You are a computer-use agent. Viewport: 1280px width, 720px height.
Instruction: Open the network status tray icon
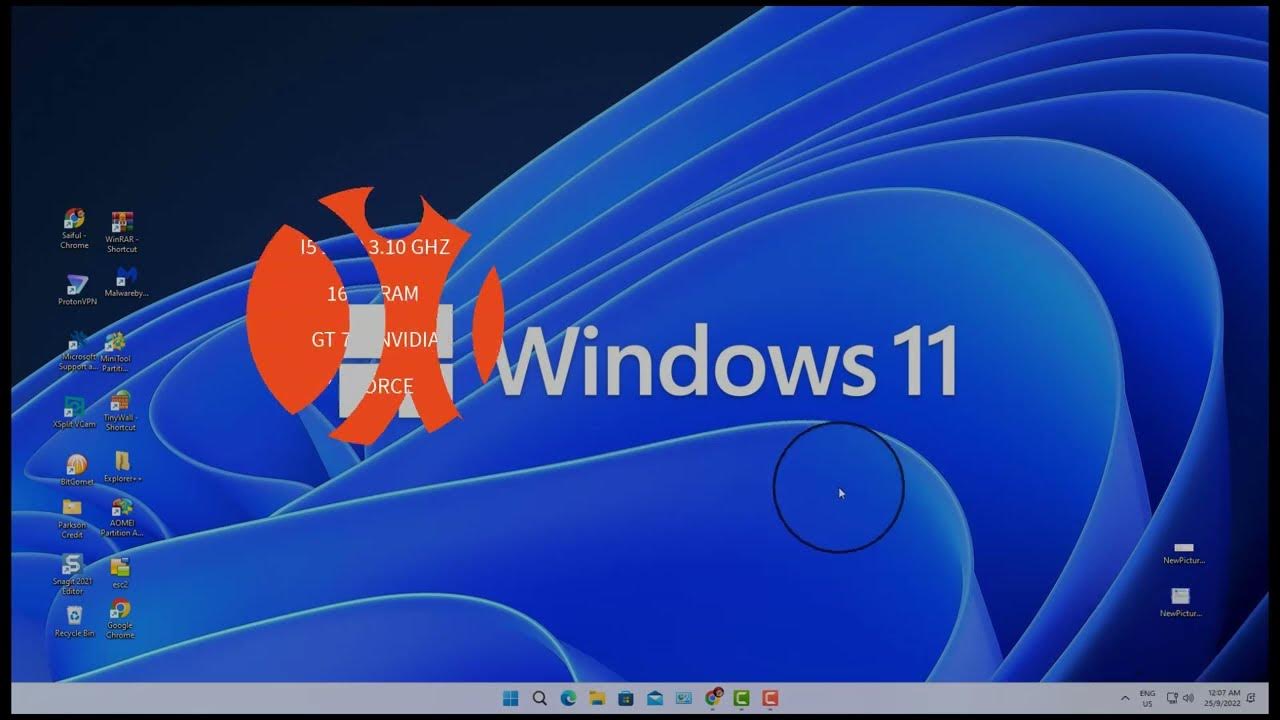(x=1172, y=698)
